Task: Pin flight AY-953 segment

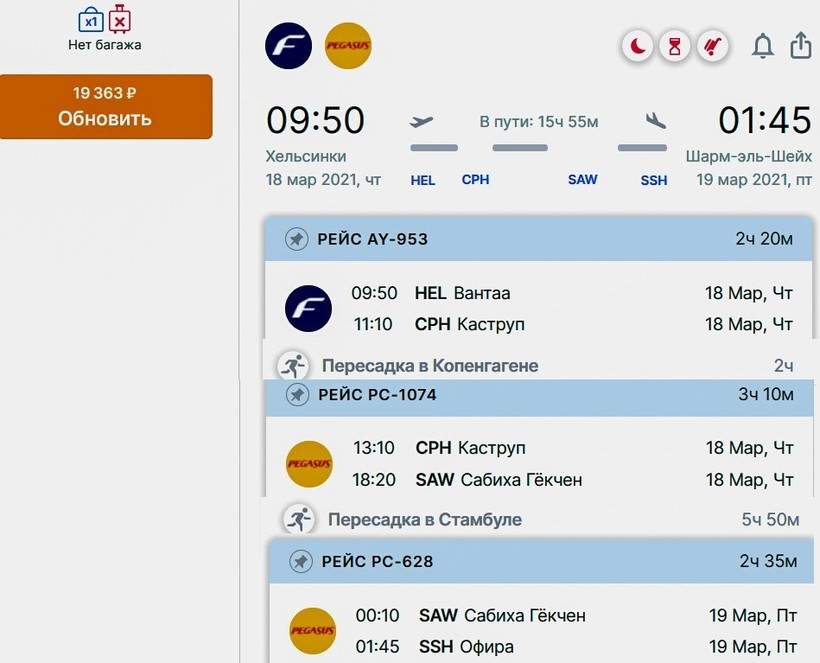Action: (296, 239)
